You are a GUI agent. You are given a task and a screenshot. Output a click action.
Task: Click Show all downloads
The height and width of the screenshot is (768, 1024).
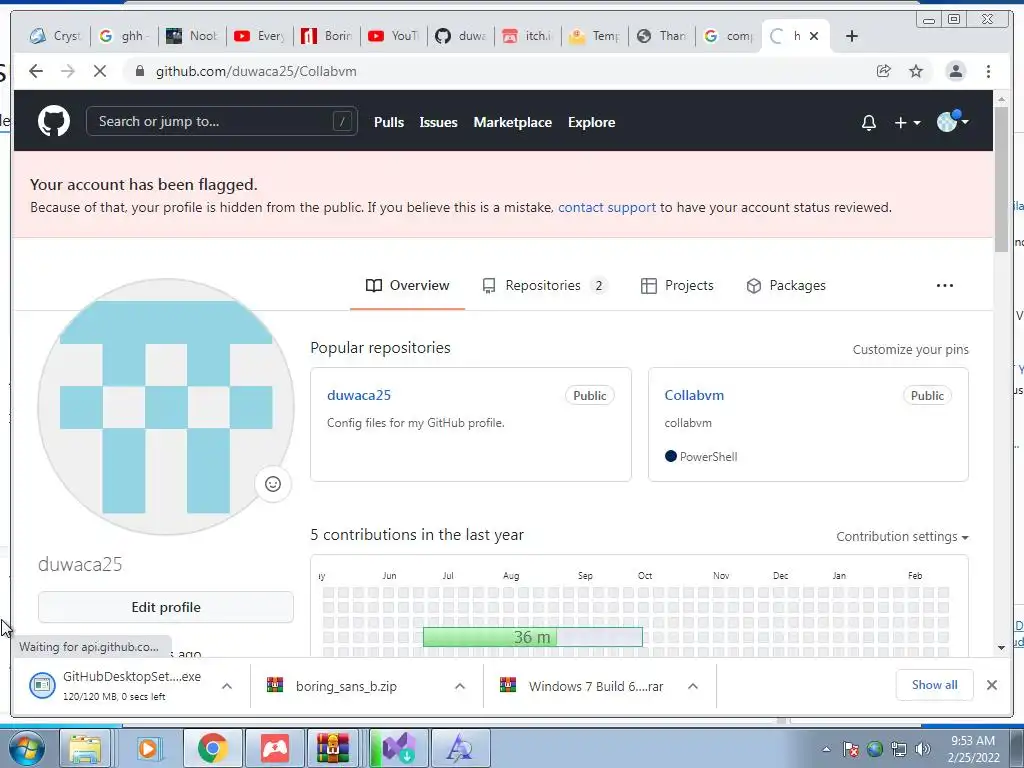tap(935, 684)
